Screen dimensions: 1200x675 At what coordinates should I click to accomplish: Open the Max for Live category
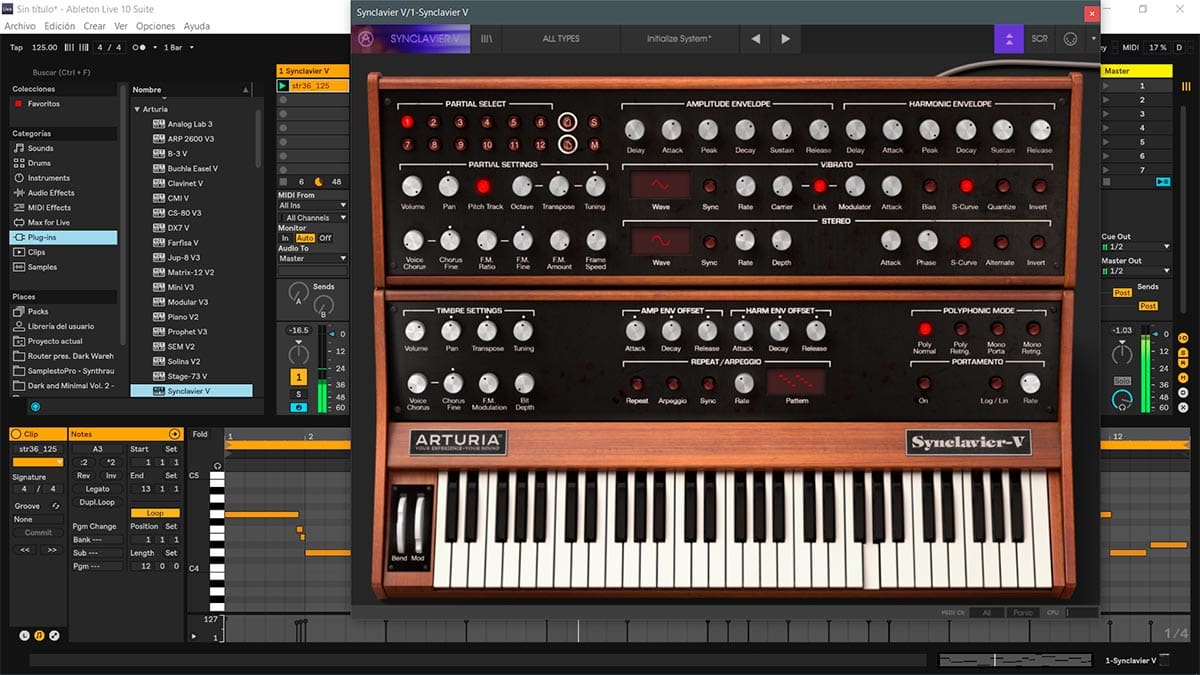(49, 223)
